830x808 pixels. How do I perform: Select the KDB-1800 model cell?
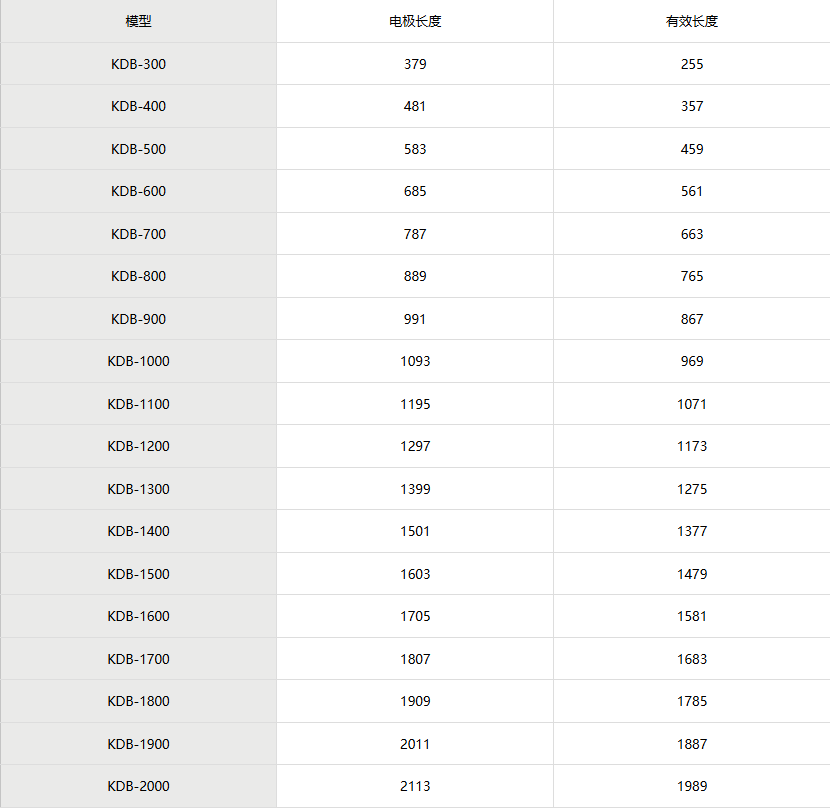(139, 701)
